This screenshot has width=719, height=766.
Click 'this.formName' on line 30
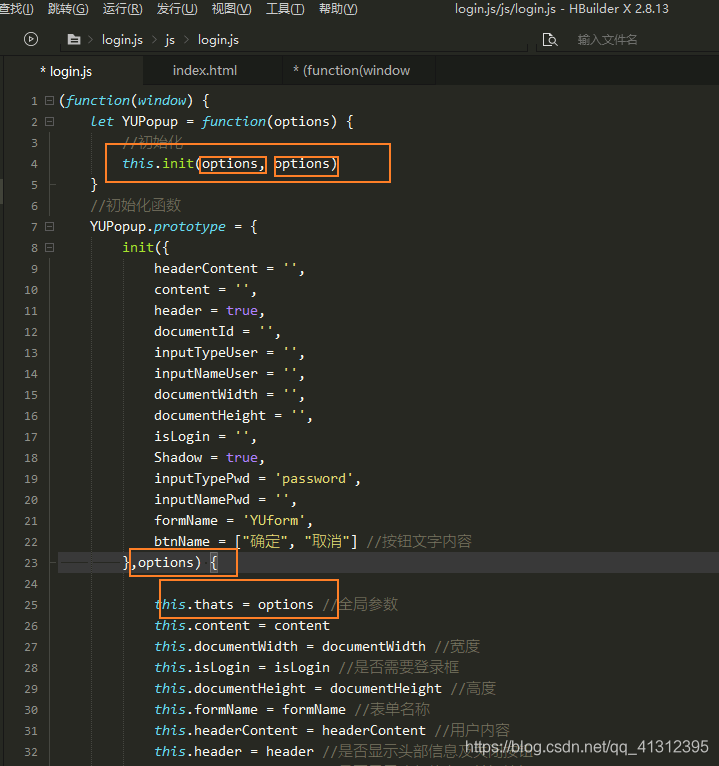tap(206, 710)
